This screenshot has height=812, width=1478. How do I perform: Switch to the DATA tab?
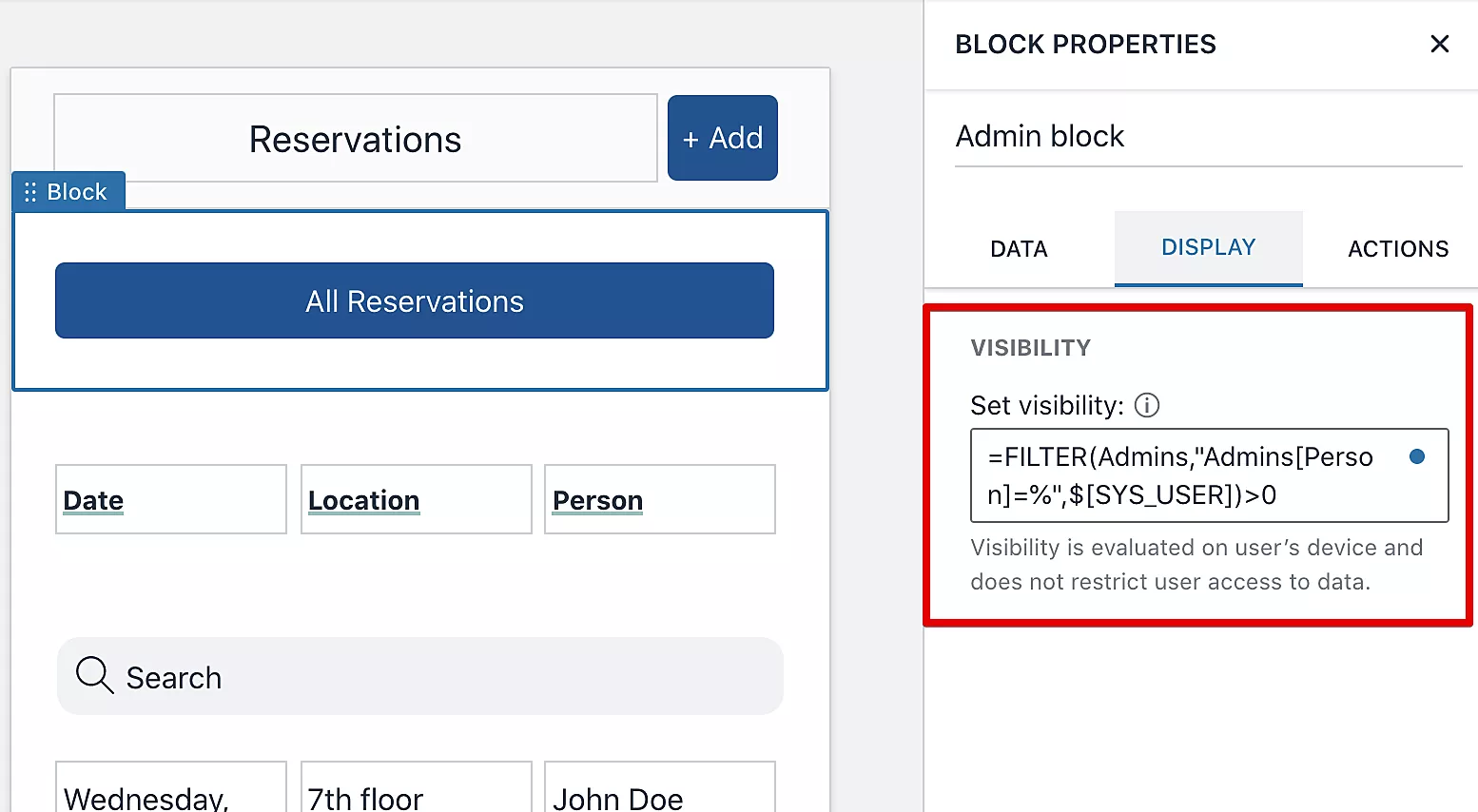(x=1019, y=249)
